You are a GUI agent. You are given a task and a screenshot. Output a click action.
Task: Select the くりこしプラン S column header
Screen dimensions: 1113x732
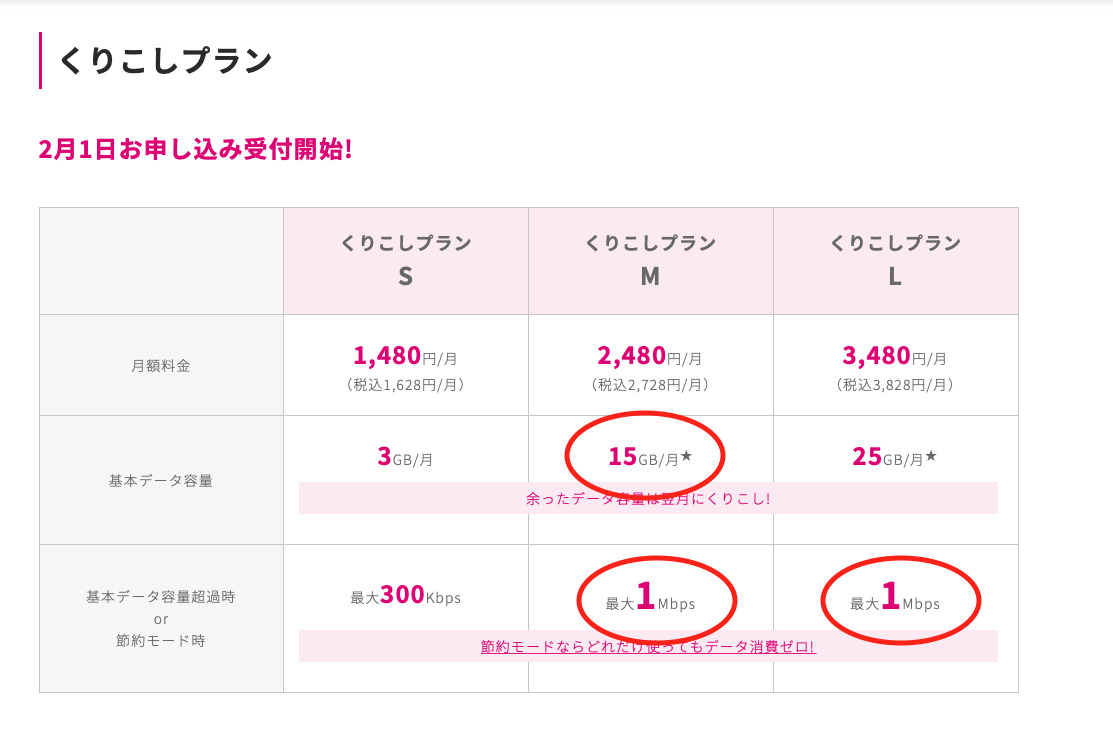click(405, 260)
